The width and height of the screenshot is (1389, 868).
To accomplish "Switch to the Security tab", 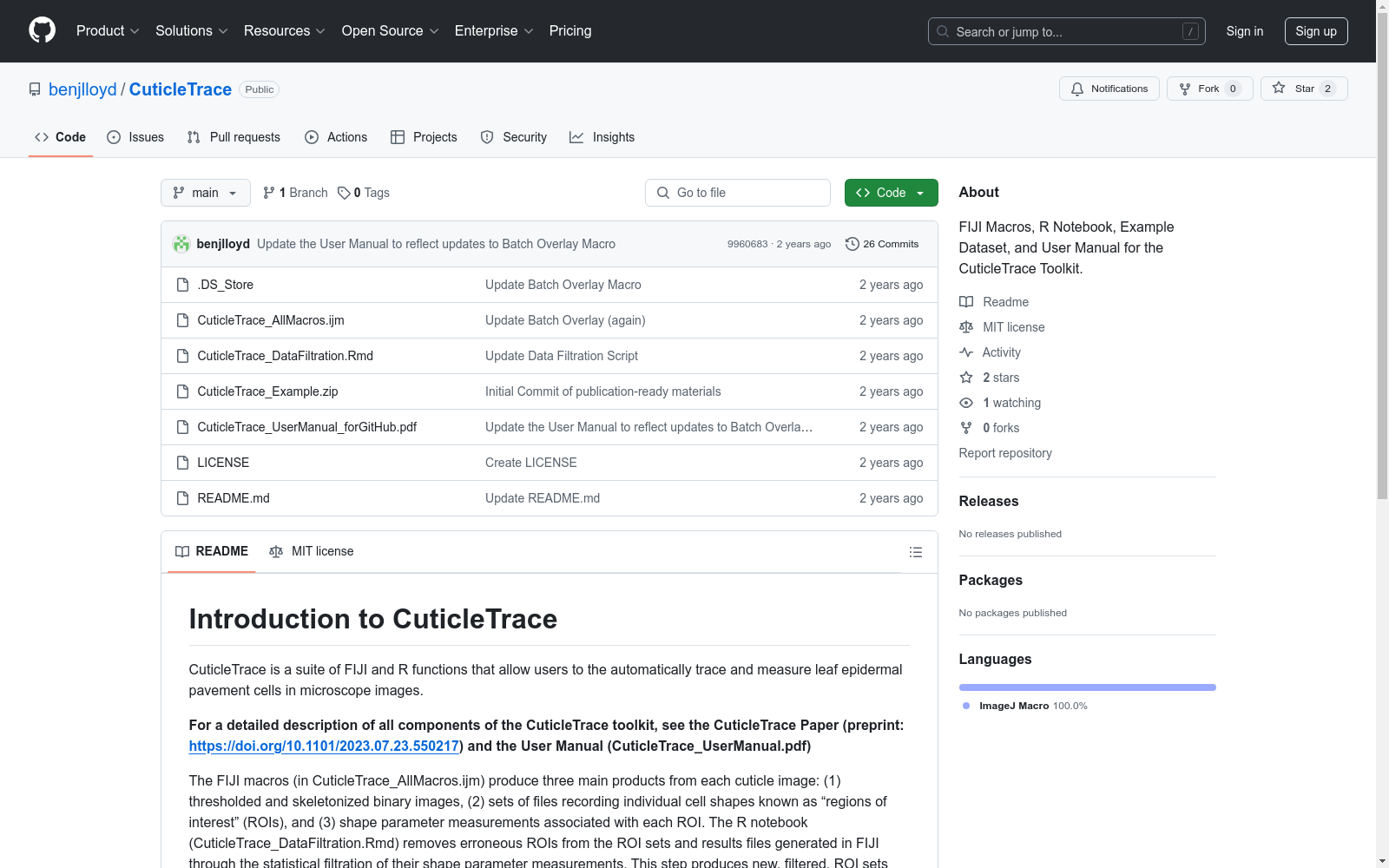I will point(514,137).
